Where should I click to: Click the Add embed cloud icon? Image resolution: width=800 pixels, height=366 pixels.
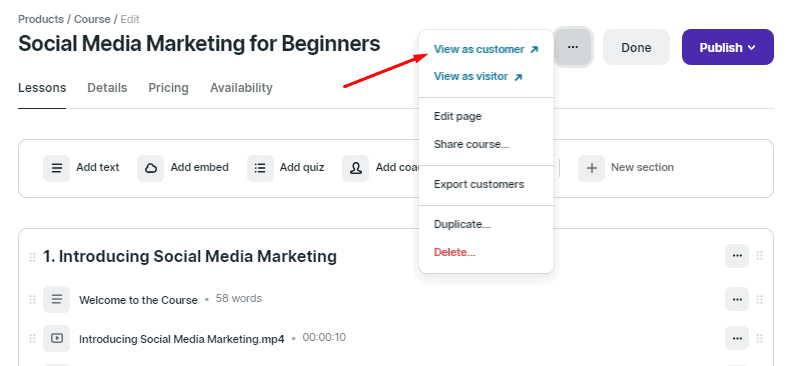click(151, 168)
